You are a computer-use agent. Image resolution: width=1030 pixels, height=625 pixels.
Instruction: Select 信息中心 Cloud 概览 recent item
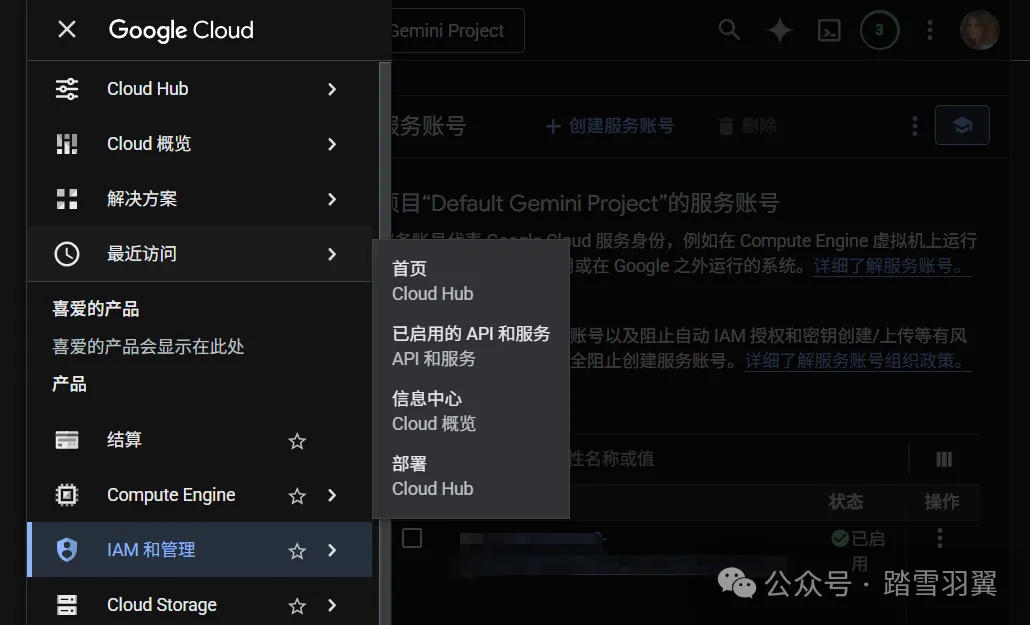tap(470, 411)
